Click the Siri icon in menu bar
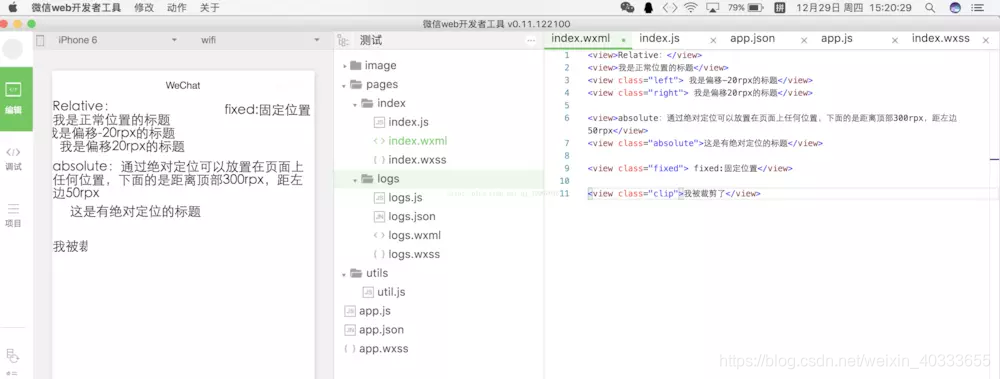Image resolution: width=1000 pixels, height=379 pixels. 955,8
